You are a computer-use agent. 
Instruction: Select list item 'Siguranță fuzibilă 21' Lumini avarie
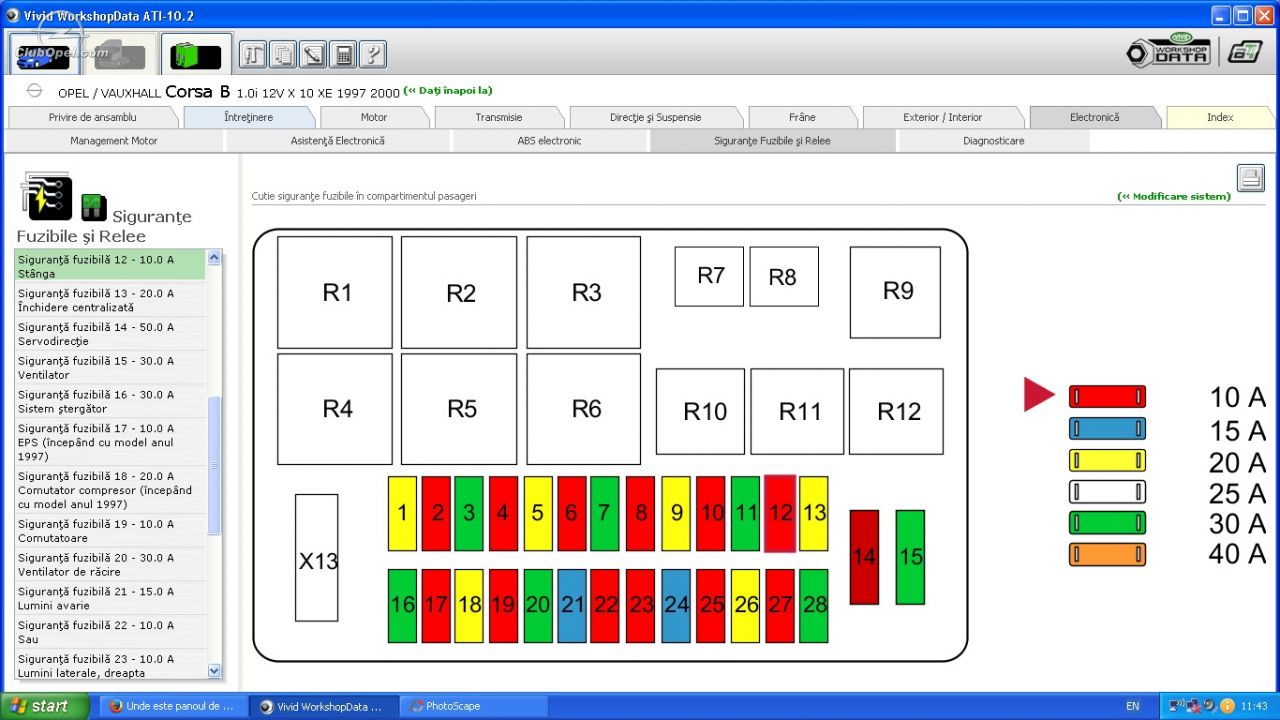tap(110, 599)
